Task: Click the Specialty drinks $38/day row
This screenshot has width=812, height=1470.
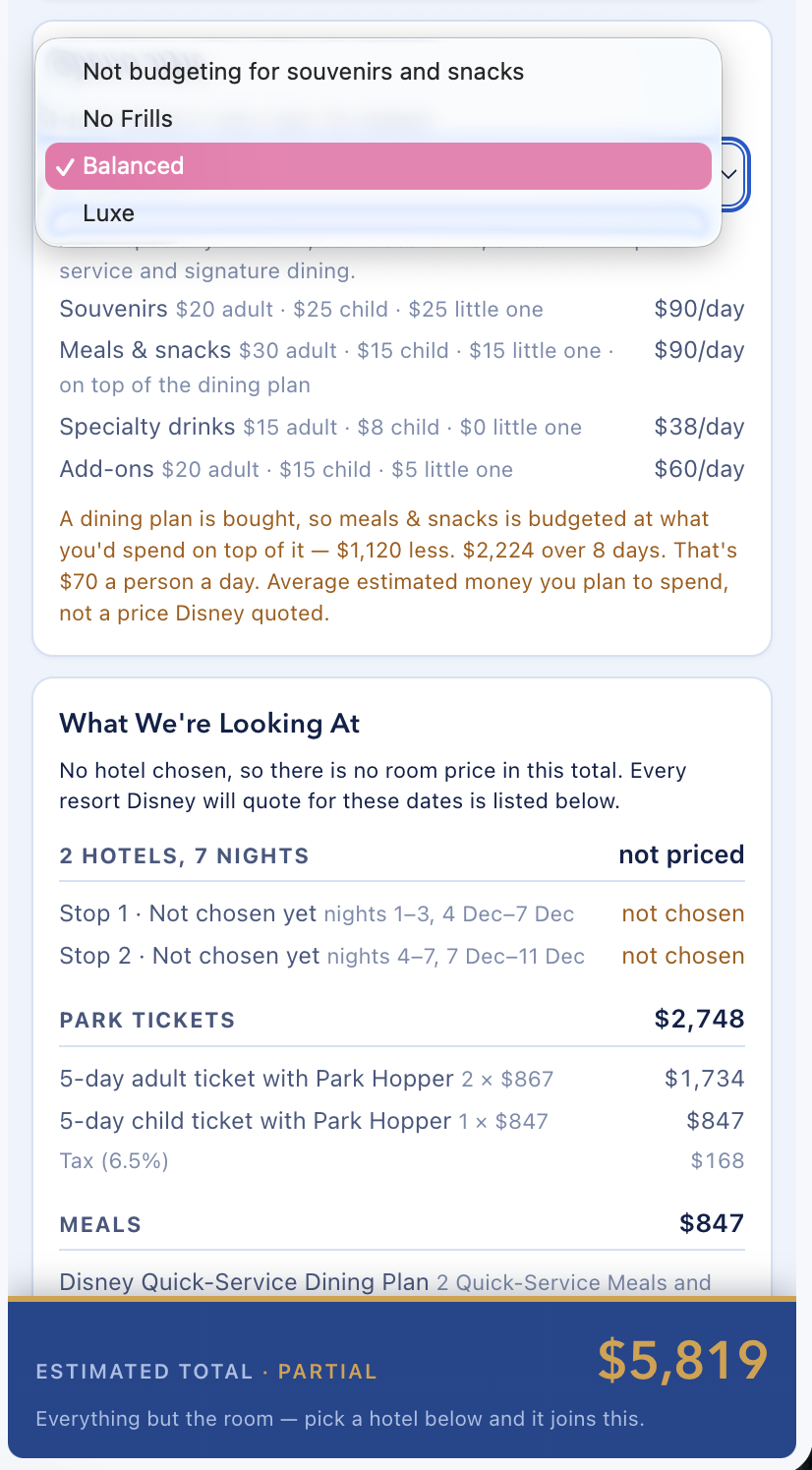Action: pos(402,427)
